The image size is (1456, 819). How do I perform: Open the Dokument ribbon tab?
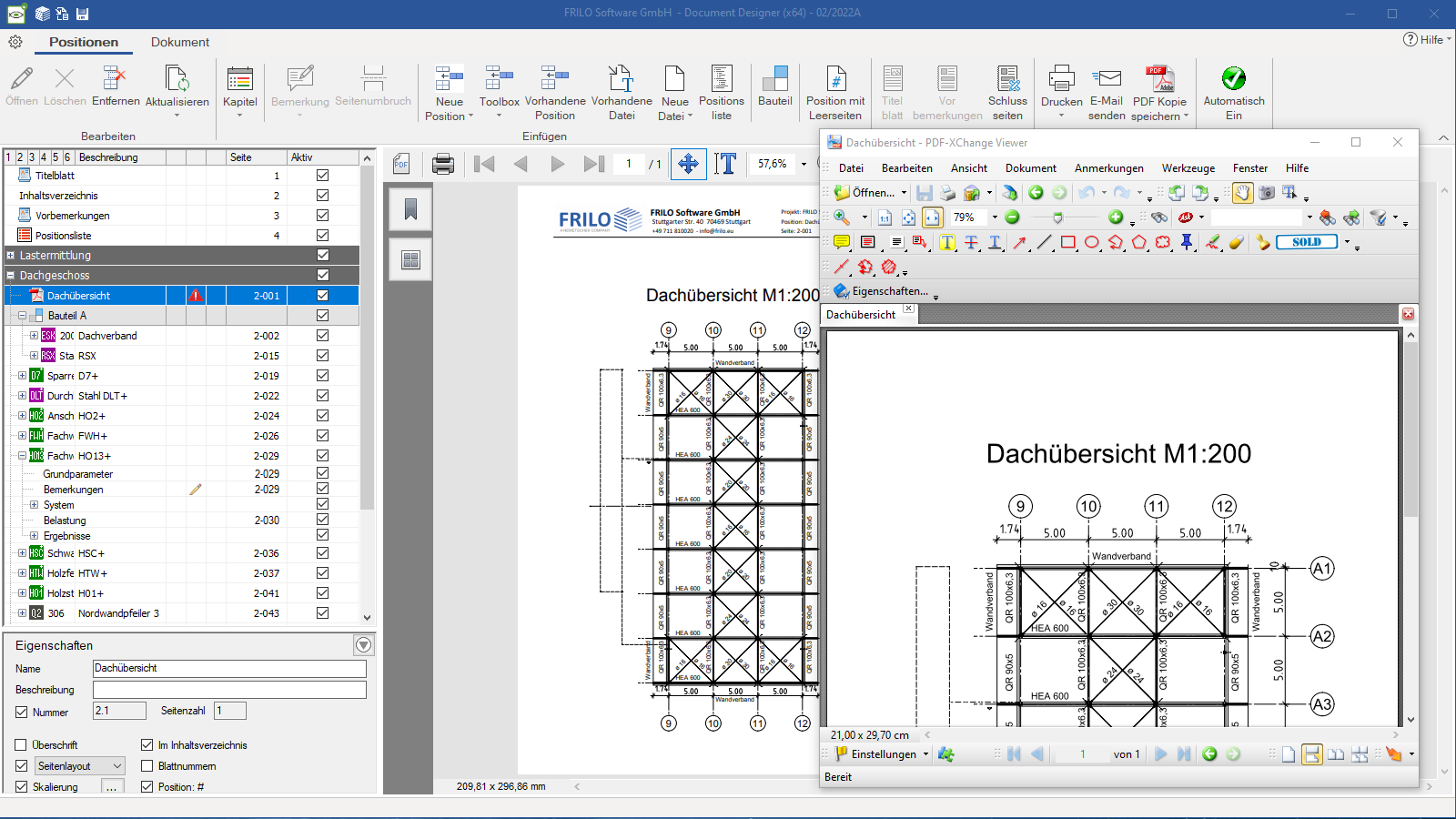point(180,42)
